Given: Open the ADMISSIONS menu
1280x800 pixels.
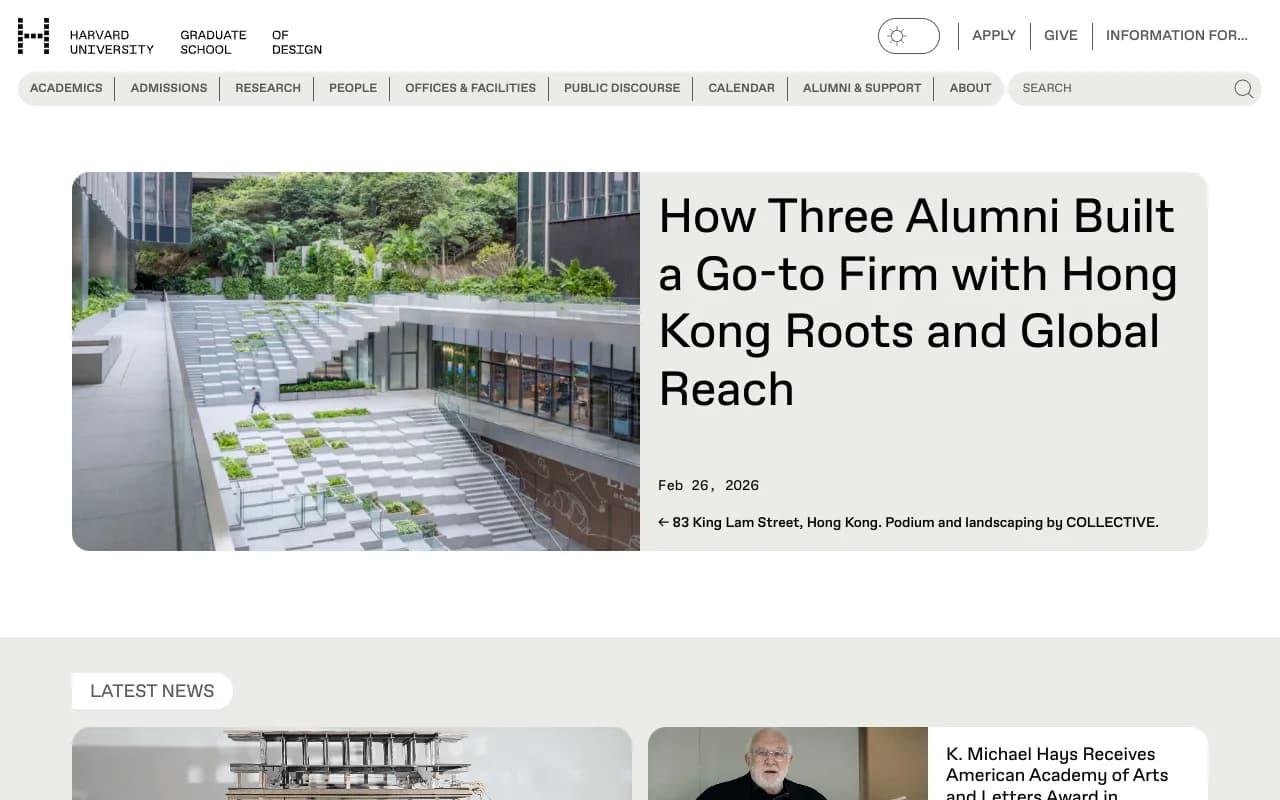Looking at the screenshot, I should pyautogui.click(x=168, y=88).
